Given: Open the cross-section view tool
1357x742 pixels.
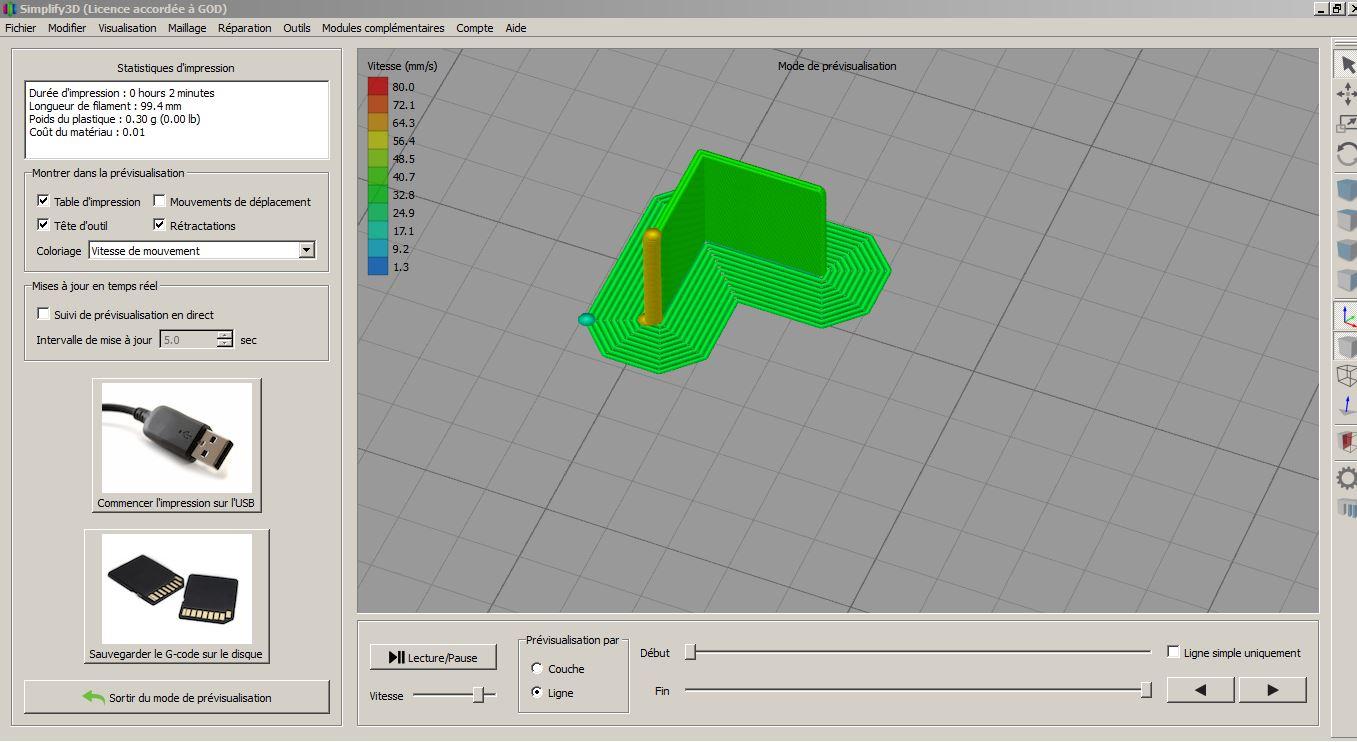Looking at the screenshot, I should click(x=1347, y=441).
